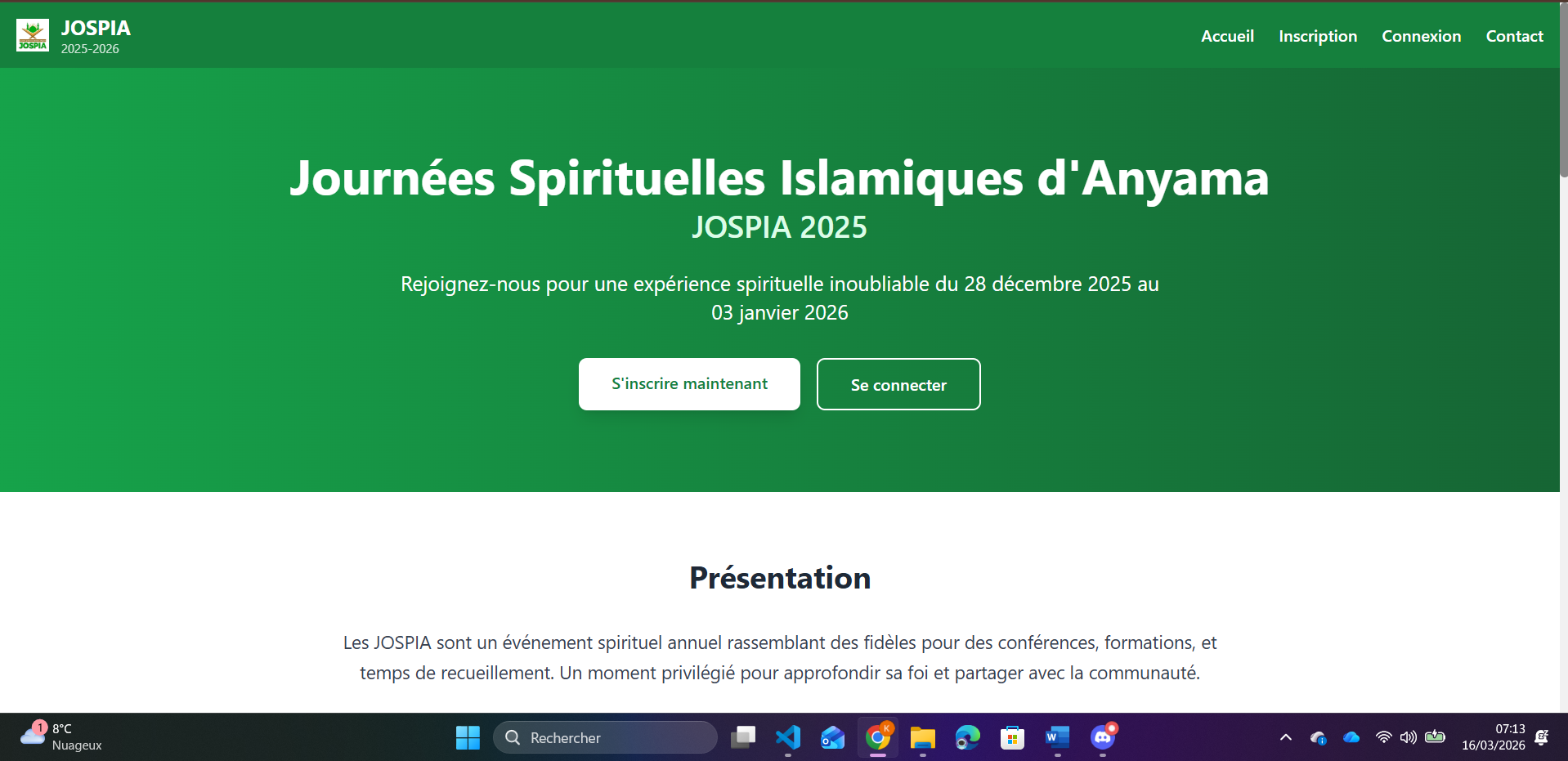Open Discord from the taskbar
Screen dimensions: 1568x761
tap(1101, 737)
